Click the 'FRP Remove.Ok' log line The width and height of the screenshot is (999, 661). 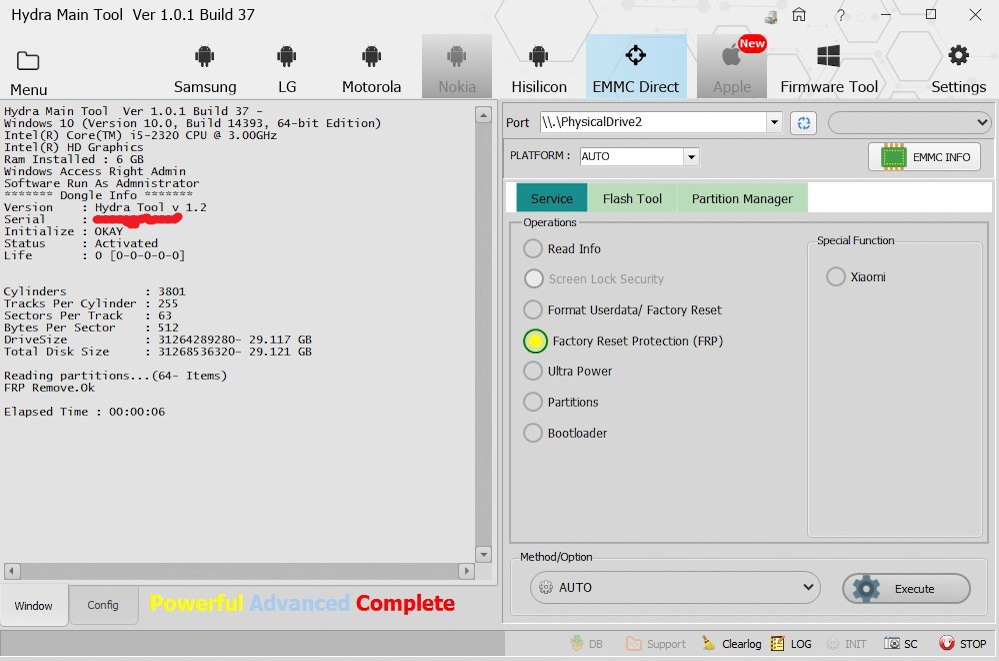[49, 388]
